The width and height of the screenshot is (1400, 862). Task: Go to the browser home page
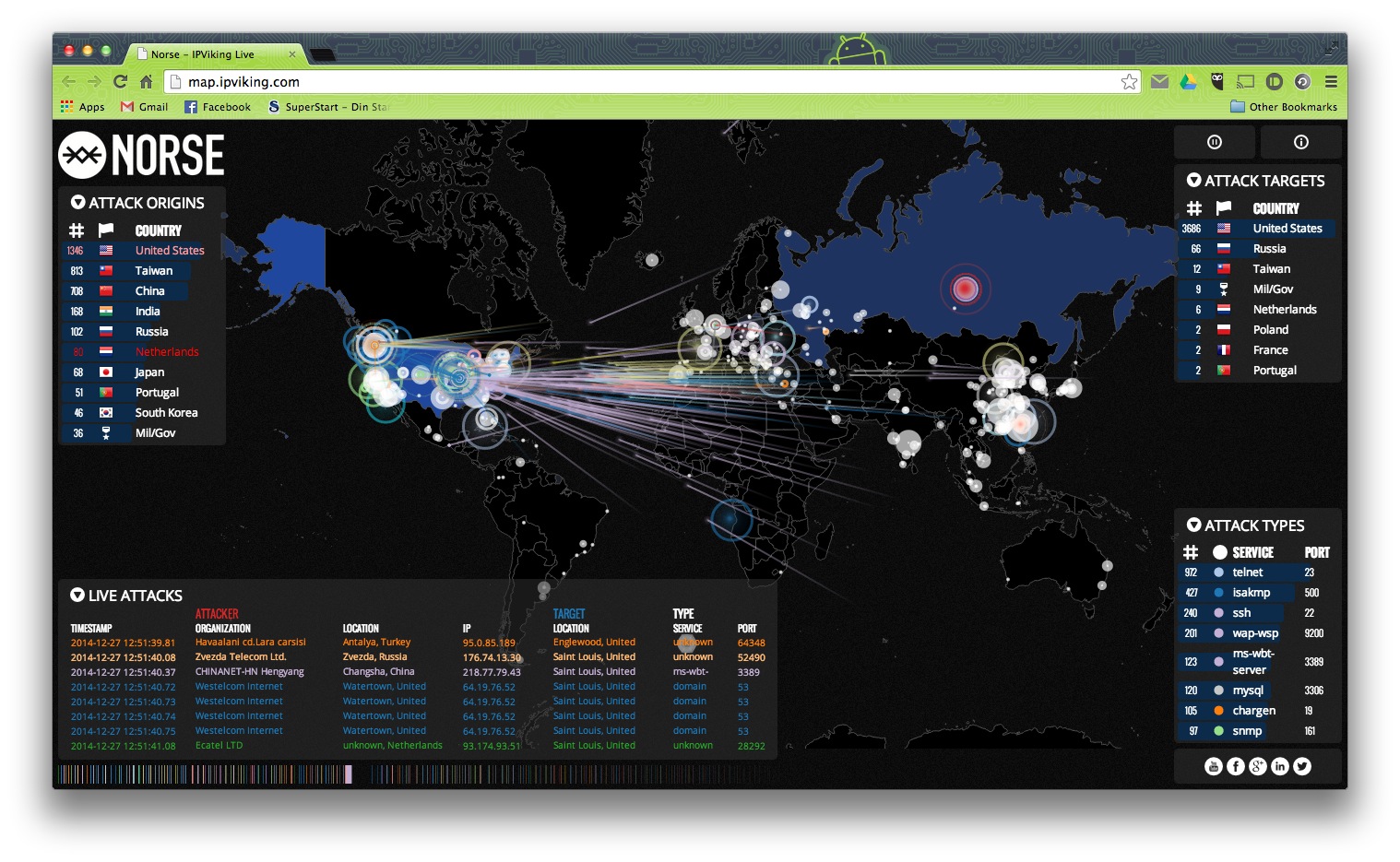pos(146,81)
